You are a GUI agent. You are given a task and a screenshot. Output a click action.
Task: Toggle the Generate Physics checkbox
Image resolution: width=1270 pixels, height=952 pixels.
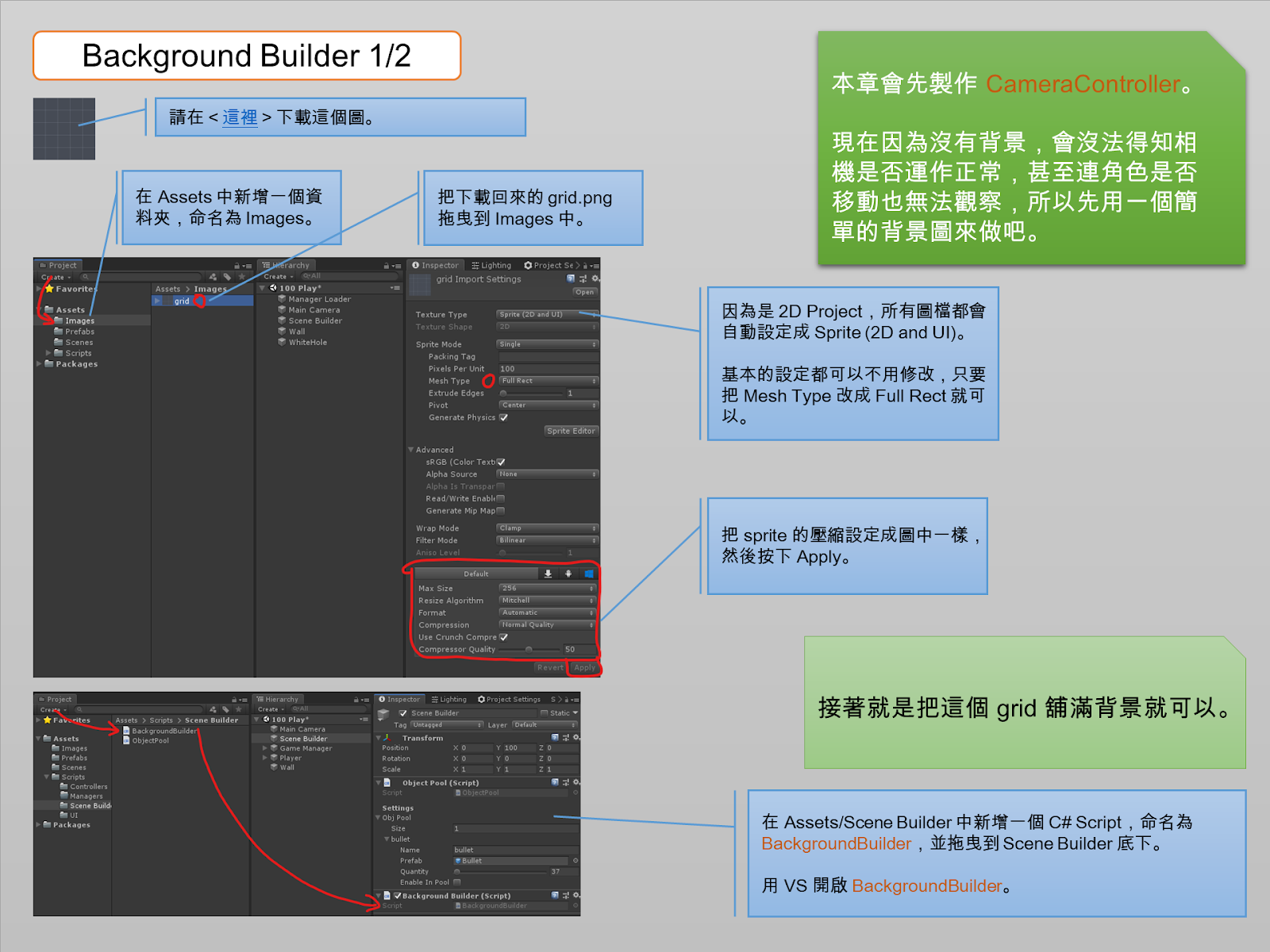503,417
